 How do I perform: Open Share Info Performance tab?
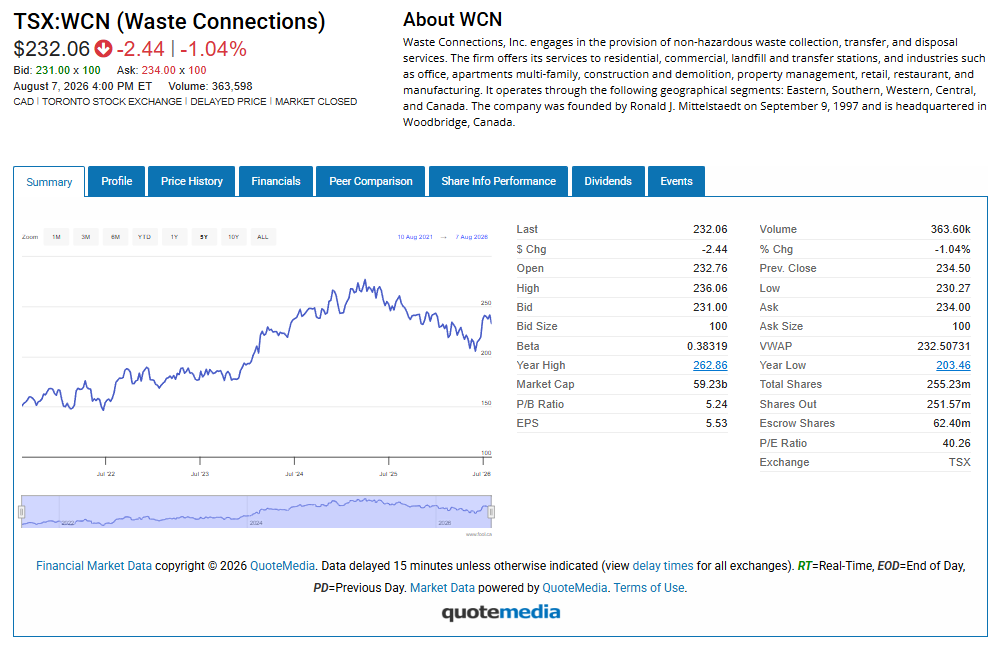tap(498, 181)
